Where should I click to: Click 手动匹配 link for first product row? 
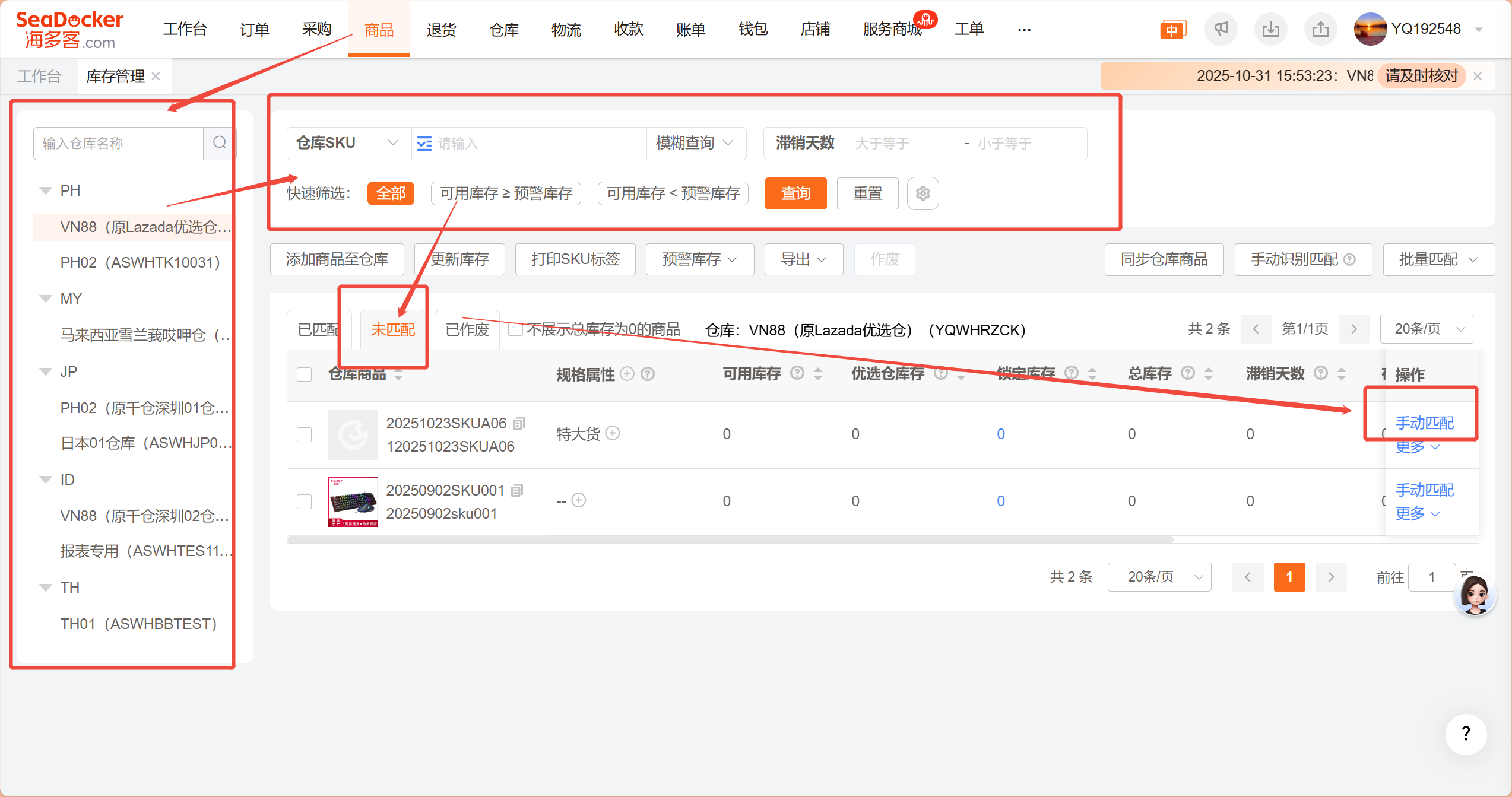[x=1424, y=423]
